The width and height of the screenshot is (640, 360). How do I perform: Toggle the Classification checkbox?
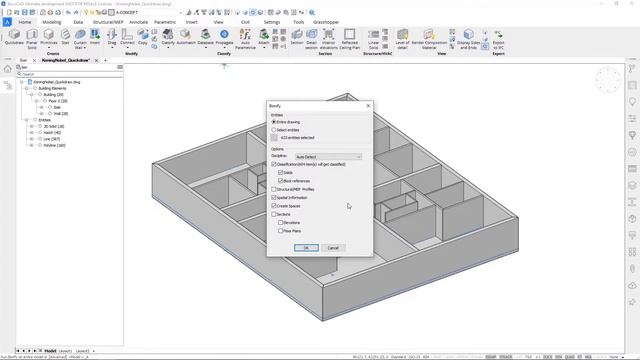(274, 164)
